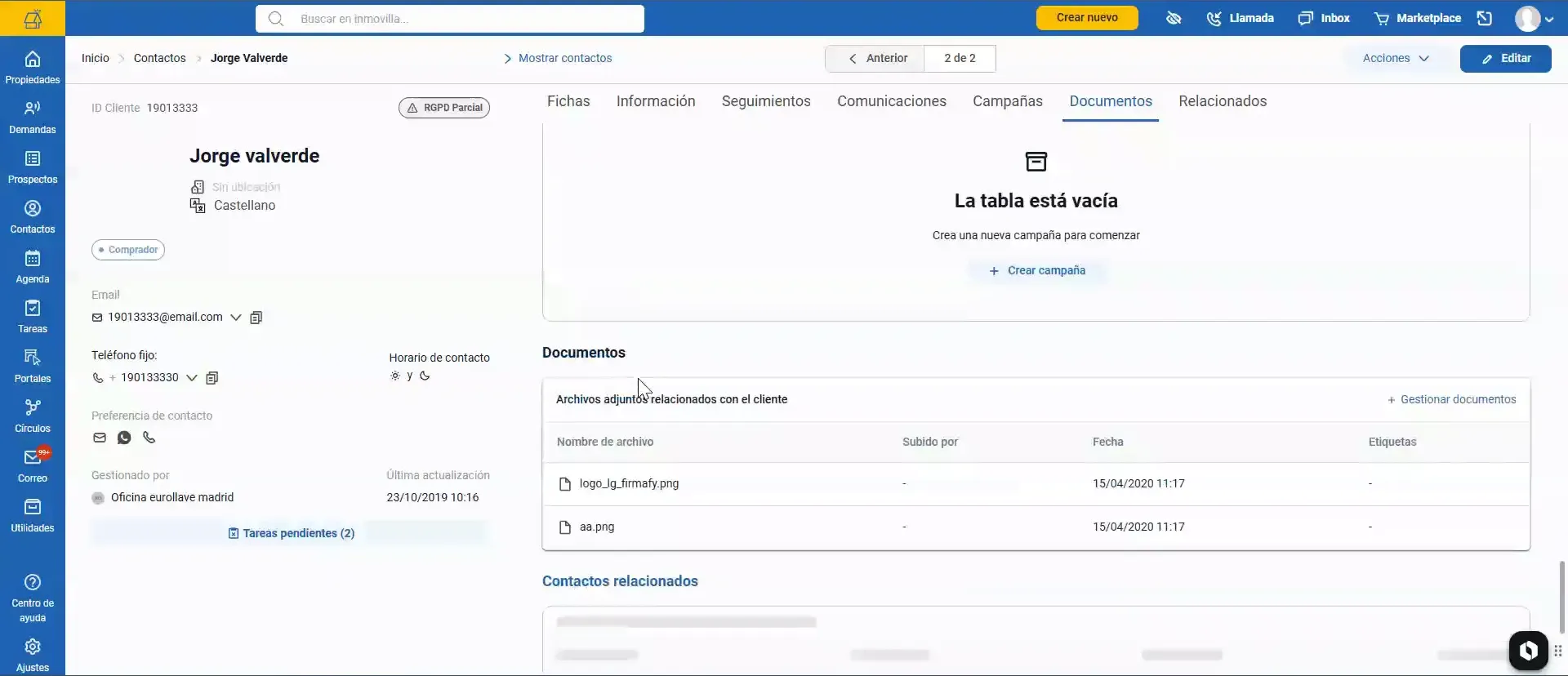
Task: Copy the email address
Action: pyautogui.click(x=256, y=318)
